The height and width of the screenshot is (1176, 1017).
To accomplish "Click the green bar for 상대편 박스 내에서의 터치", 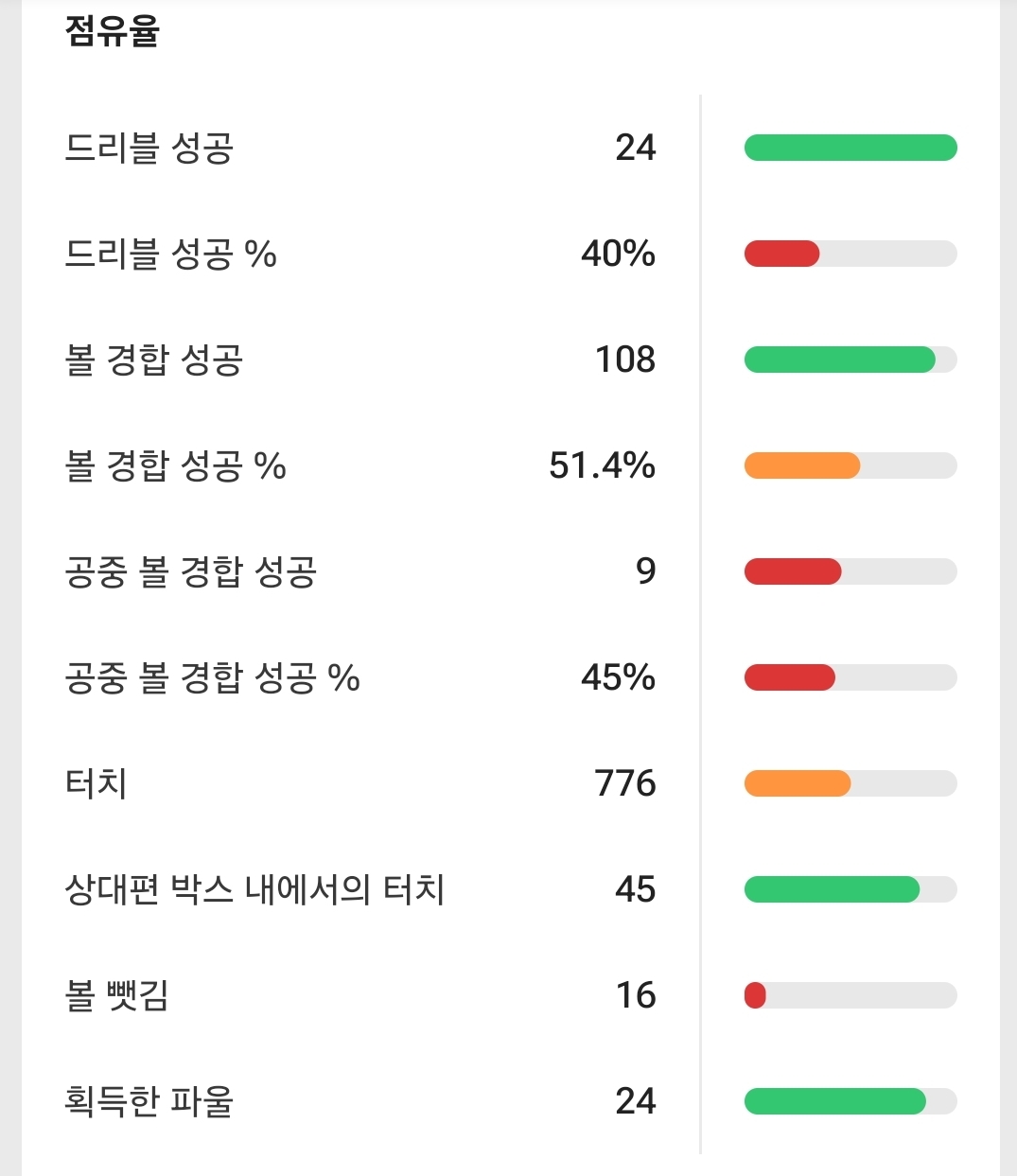I will point(832,889).
